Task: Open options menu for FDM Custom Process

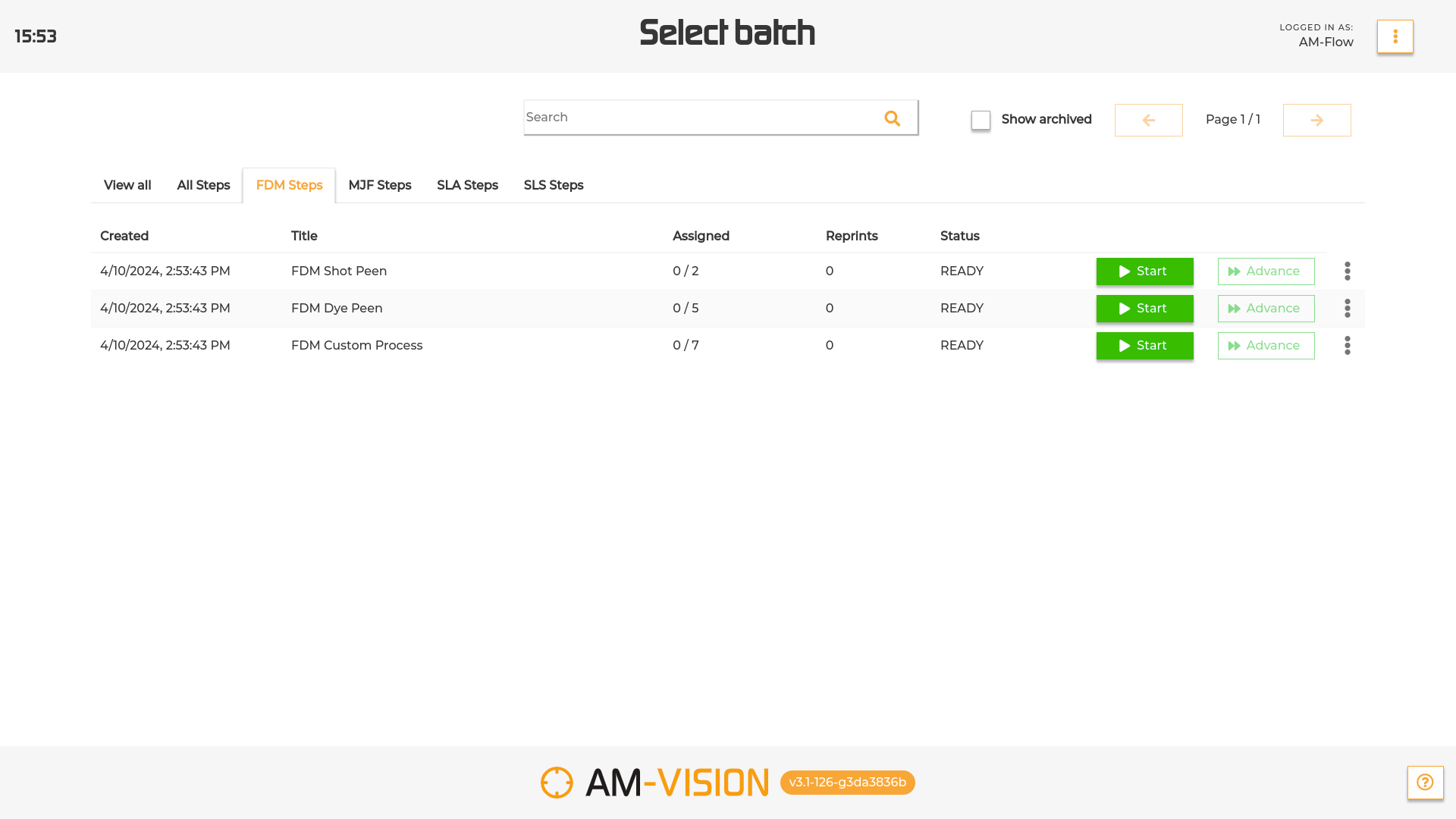Action: tap(1347, 345)
